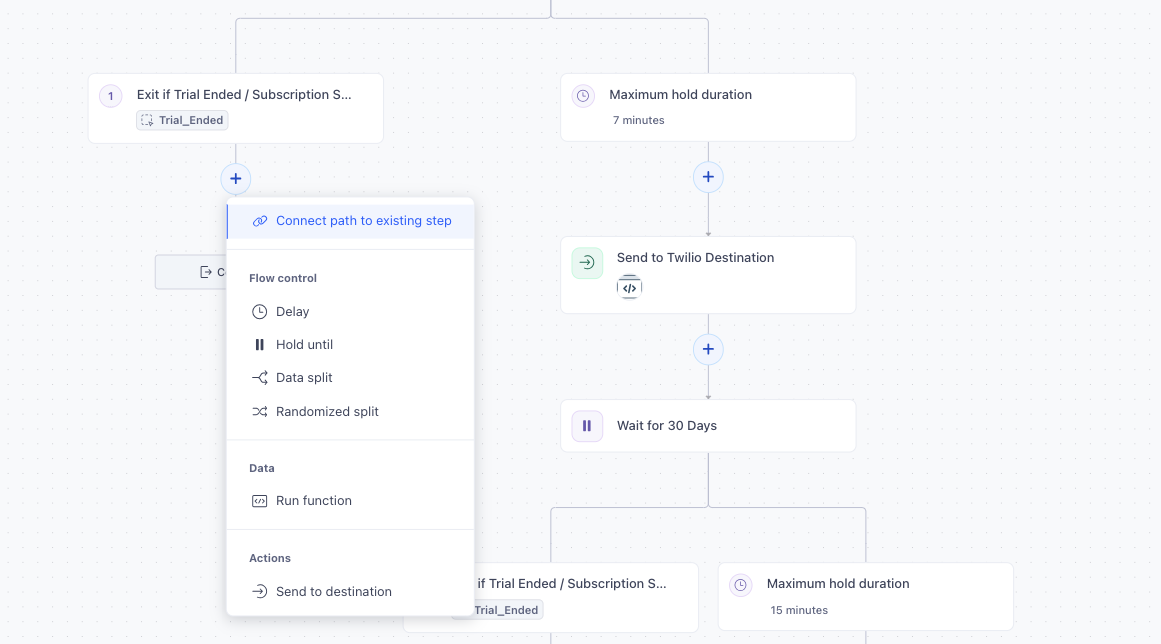
Task: Click the chain link icon beside Connect path
Action: coord(260,220)
